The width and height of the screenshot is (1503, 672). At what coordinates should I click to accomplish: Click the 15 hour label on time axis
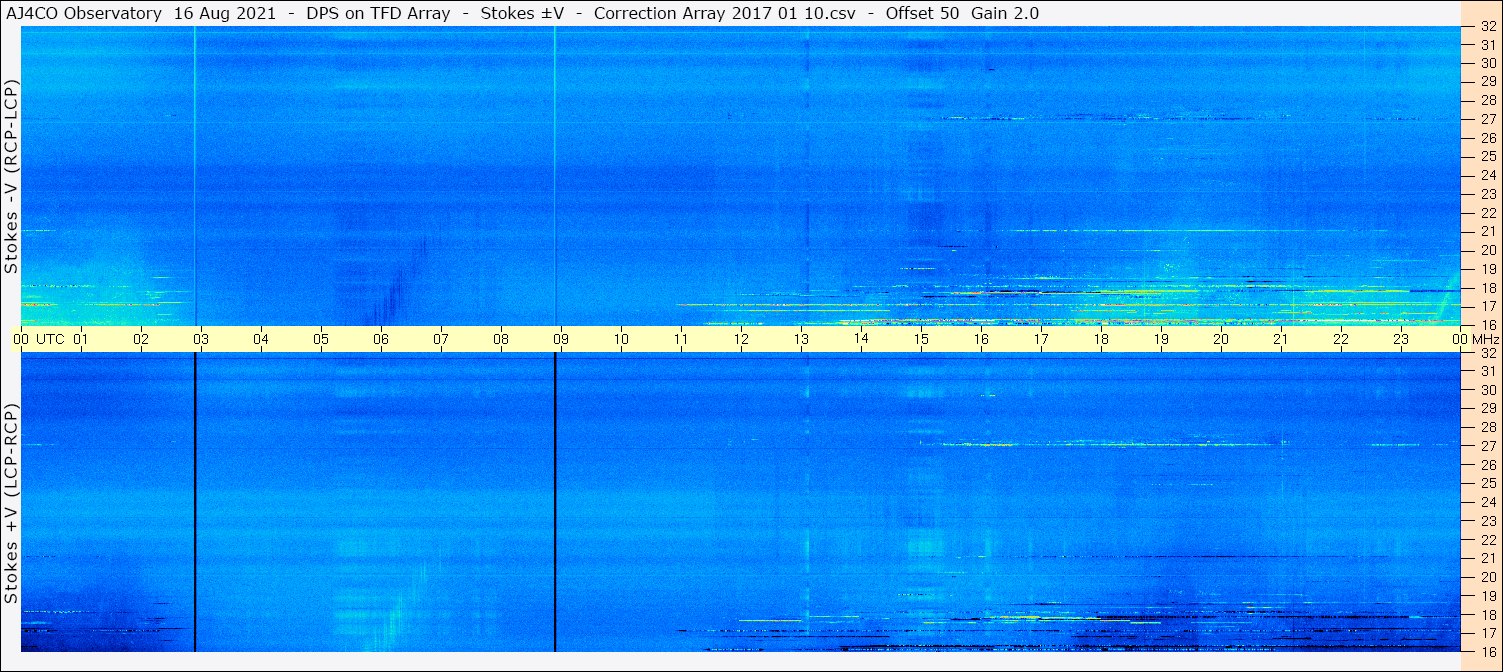coord(920,339)
